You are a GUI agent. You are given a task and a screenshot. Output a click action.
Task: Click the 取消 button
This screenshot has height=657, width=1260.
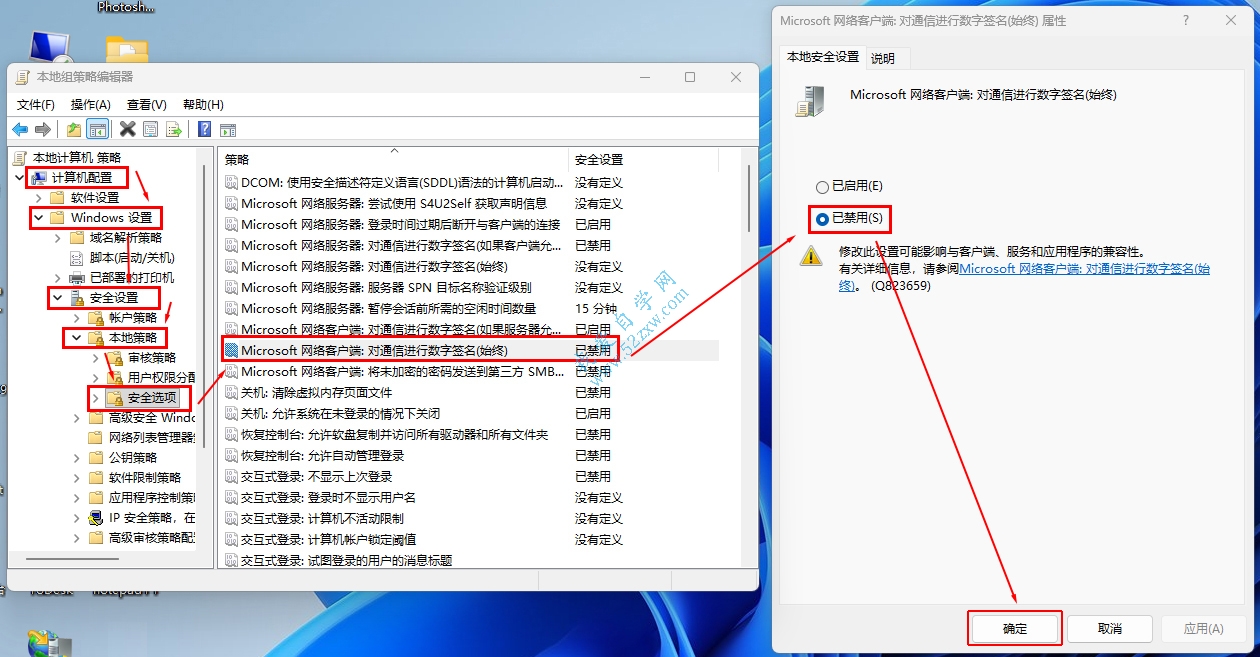pyautogui.click(x=1109, y=629)
